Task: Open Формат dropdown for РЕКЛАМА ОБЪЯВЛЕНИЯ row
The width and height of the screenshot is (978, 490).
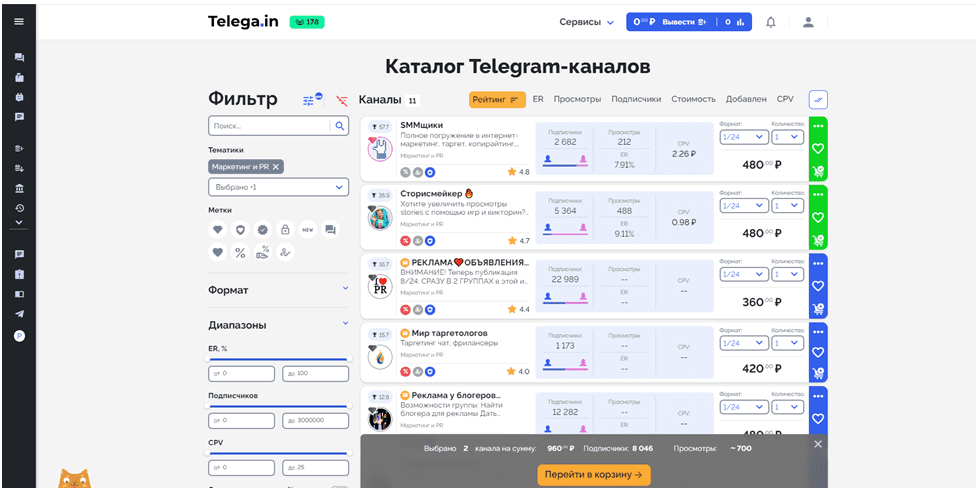Action: tap(744, 274)
